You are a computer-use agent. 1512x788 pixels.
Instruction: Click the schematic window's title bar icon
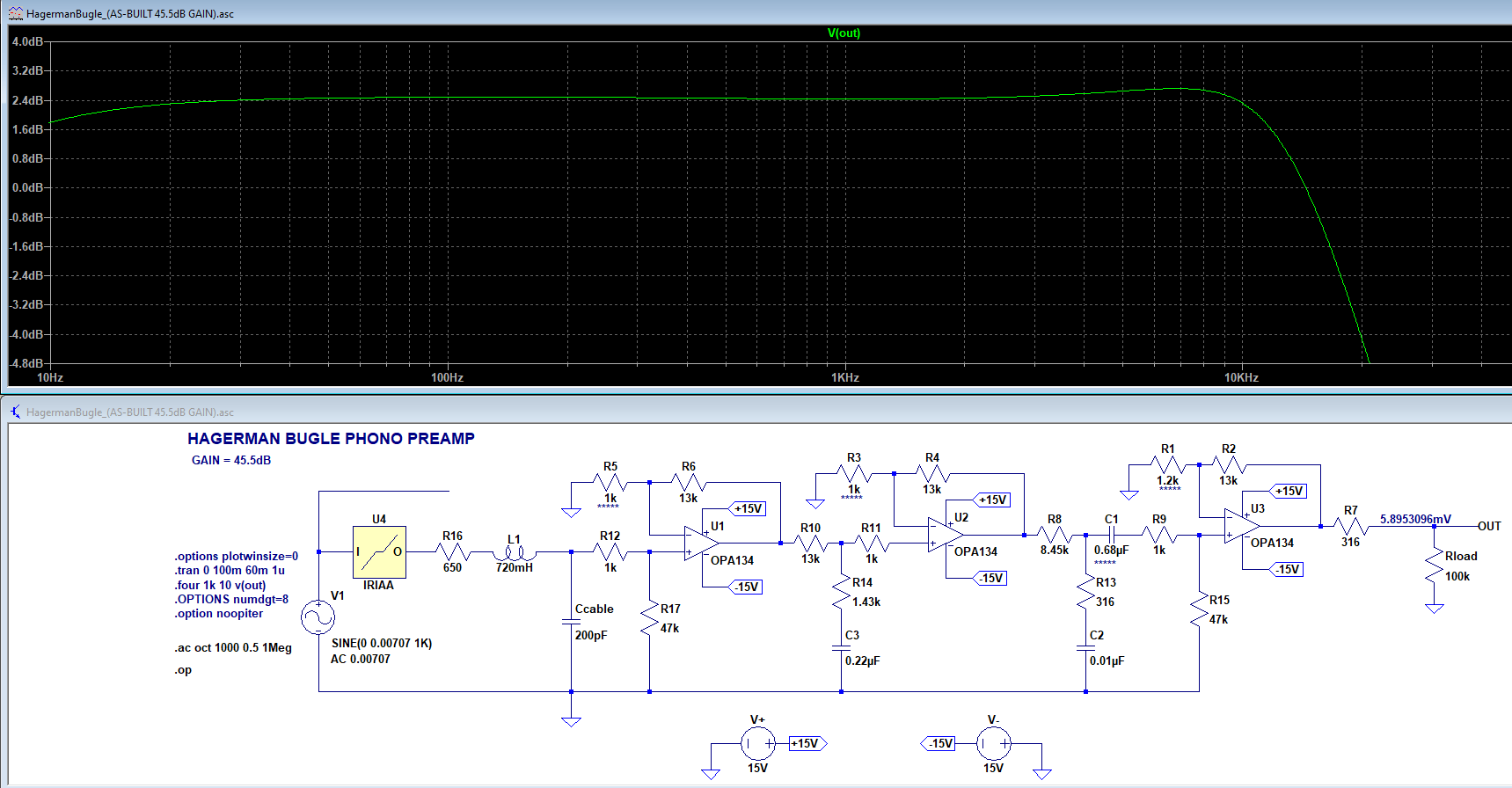[x=16, y=412]
